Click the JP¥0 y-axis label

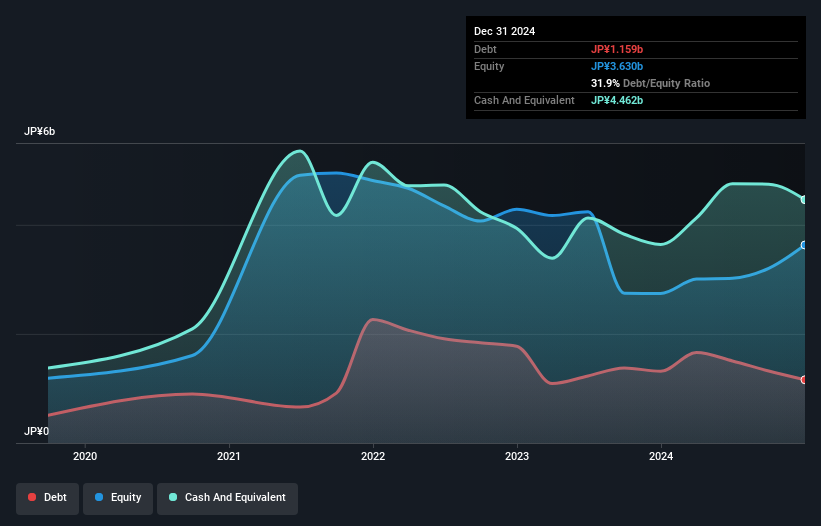pos(36,431)
